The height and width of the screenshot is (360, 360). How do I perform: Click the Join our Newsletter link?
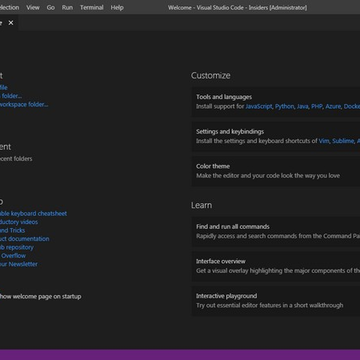coord(19,264)
